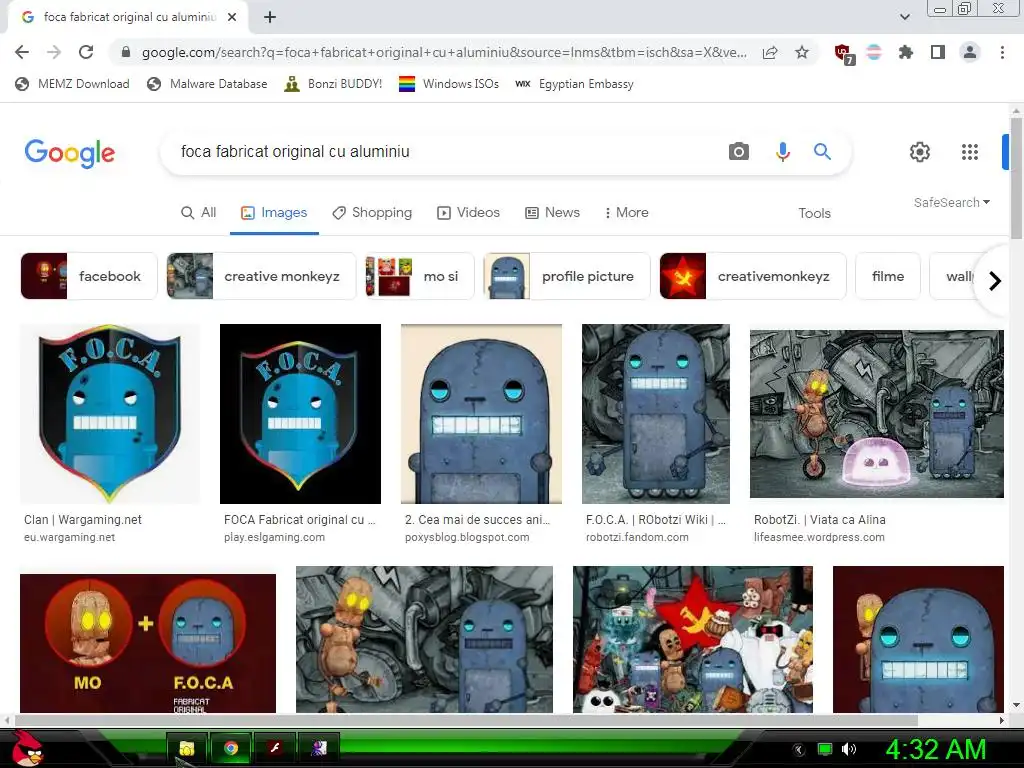Open the poxysblog.blogspot.com robot image
The height and width of the screenshot is (768, 1024).
coord(481,413)
